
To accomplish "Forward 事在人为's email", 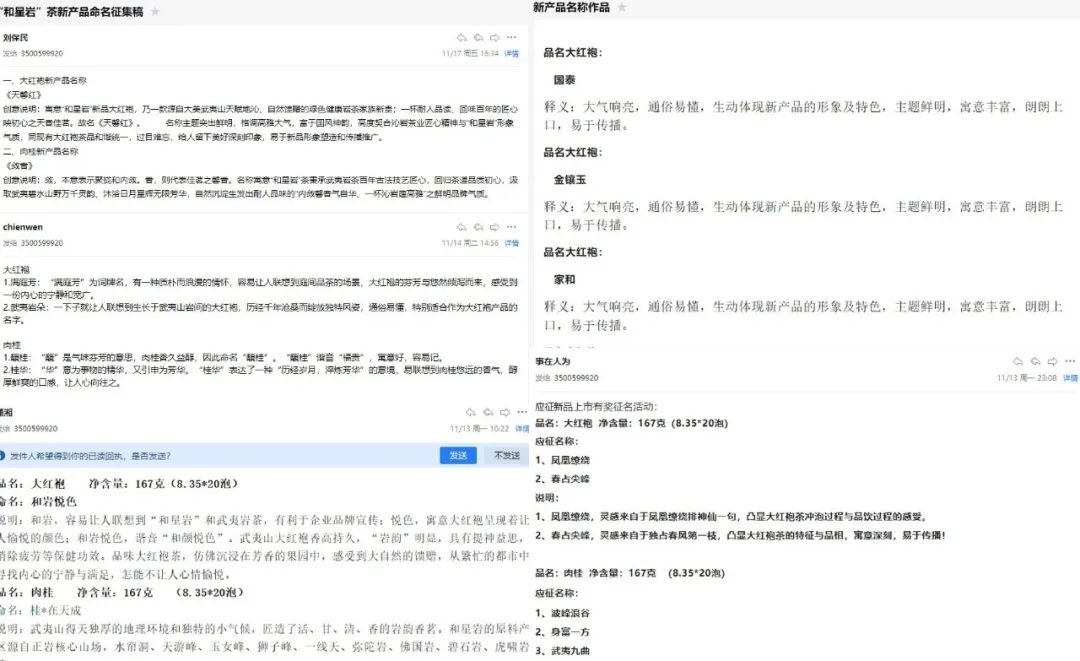I will 1052,361.
